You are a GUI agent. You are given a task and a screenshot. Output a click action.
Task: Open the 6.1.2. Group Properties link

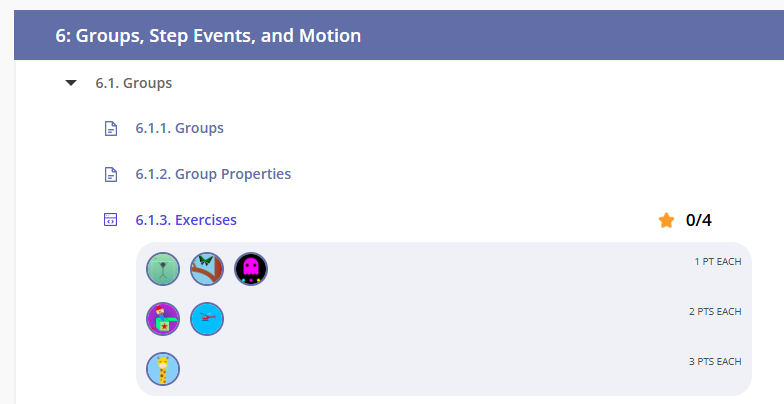[x=213, y=174]
